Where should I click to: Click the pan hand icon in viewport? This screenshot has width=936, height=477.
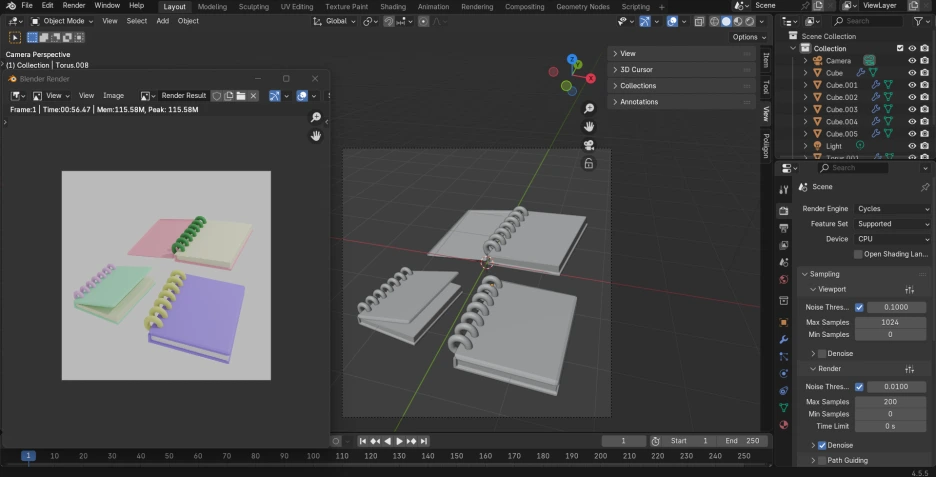click(x=589, y=126)
